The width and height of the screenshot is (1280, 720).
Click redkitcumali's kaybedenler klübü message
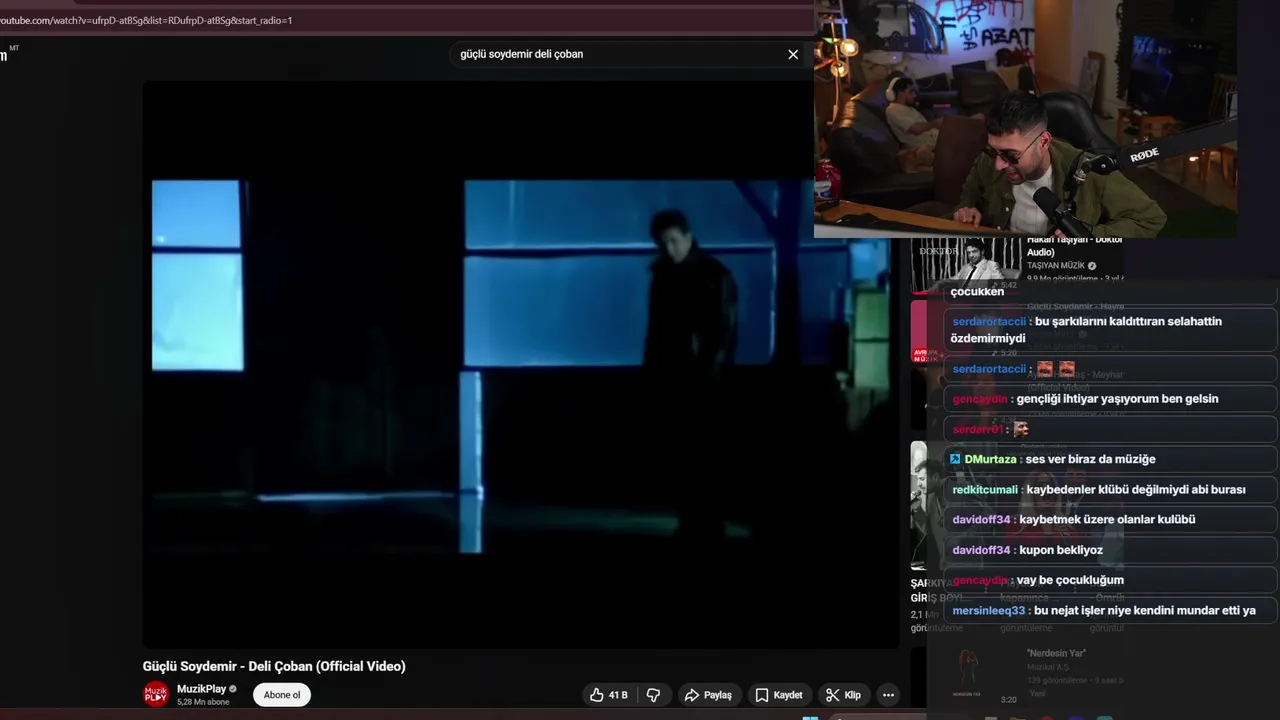(x=1110, y=490)
